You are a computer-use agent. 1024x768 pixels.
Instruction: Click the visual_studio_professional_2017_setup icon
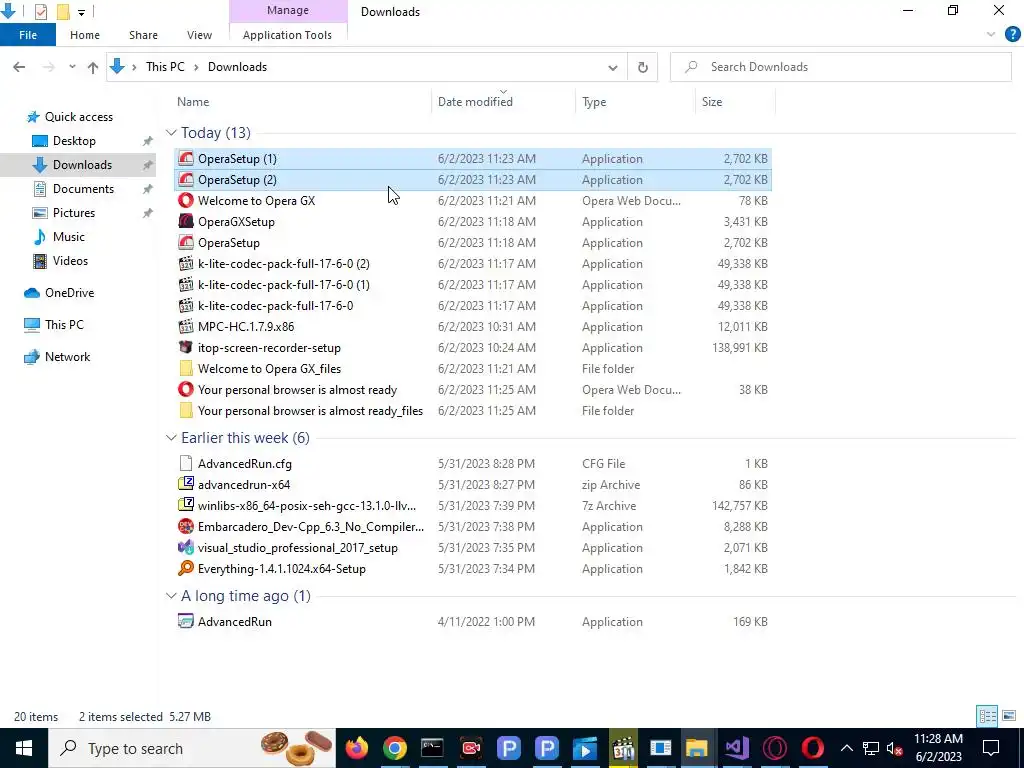click(x=186, y=547)
